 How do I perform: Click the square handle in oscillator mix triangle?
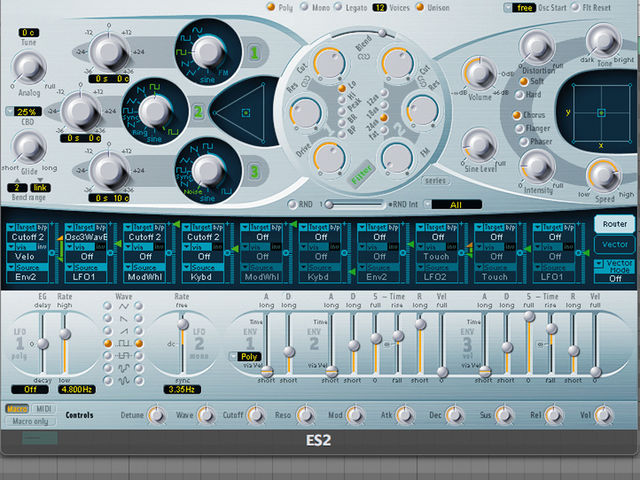tap(245, 113)
